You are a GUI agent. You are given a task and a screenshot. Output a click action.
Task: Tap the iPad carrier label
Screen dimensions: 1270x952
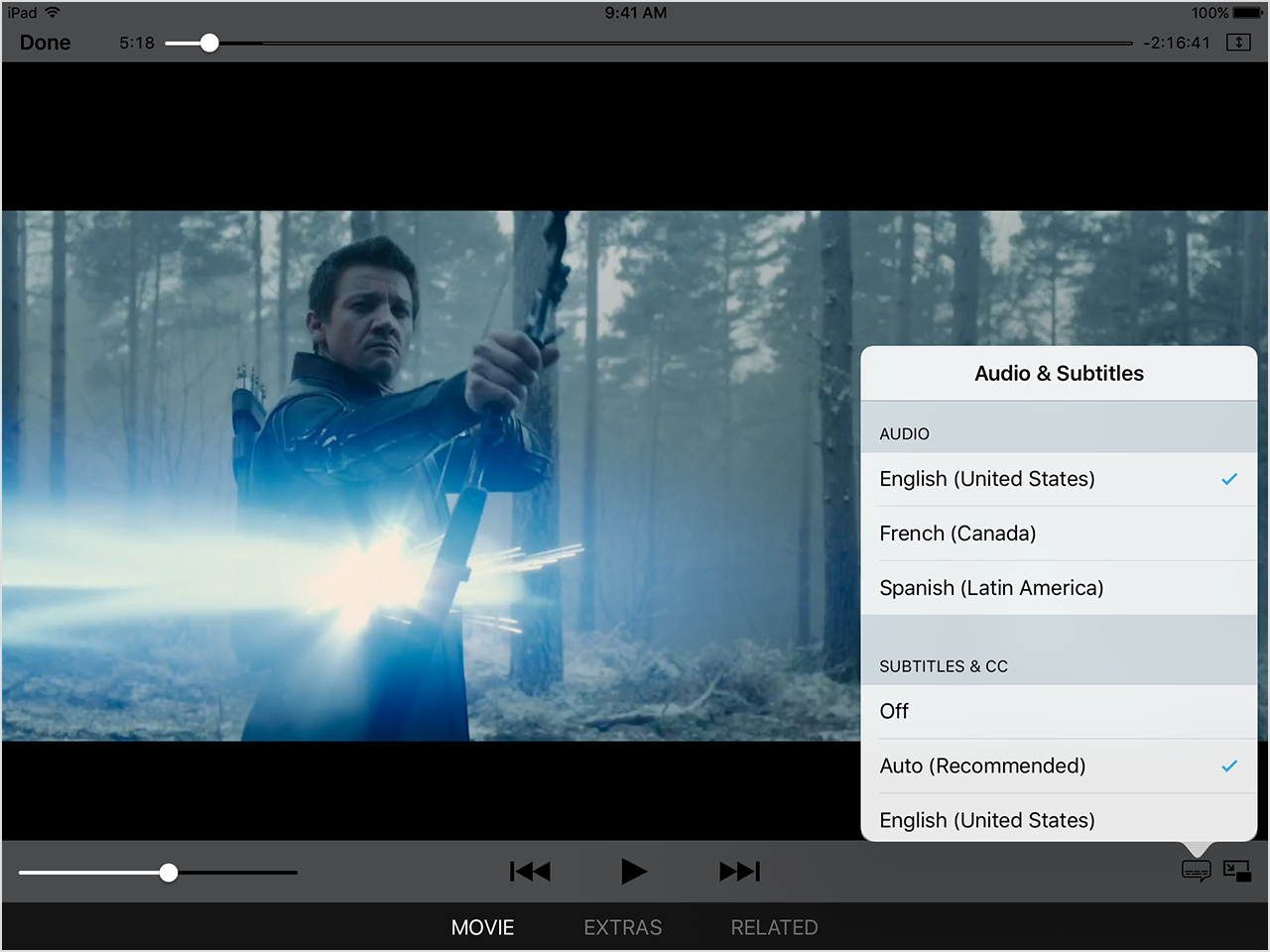(x=22, y=13)
